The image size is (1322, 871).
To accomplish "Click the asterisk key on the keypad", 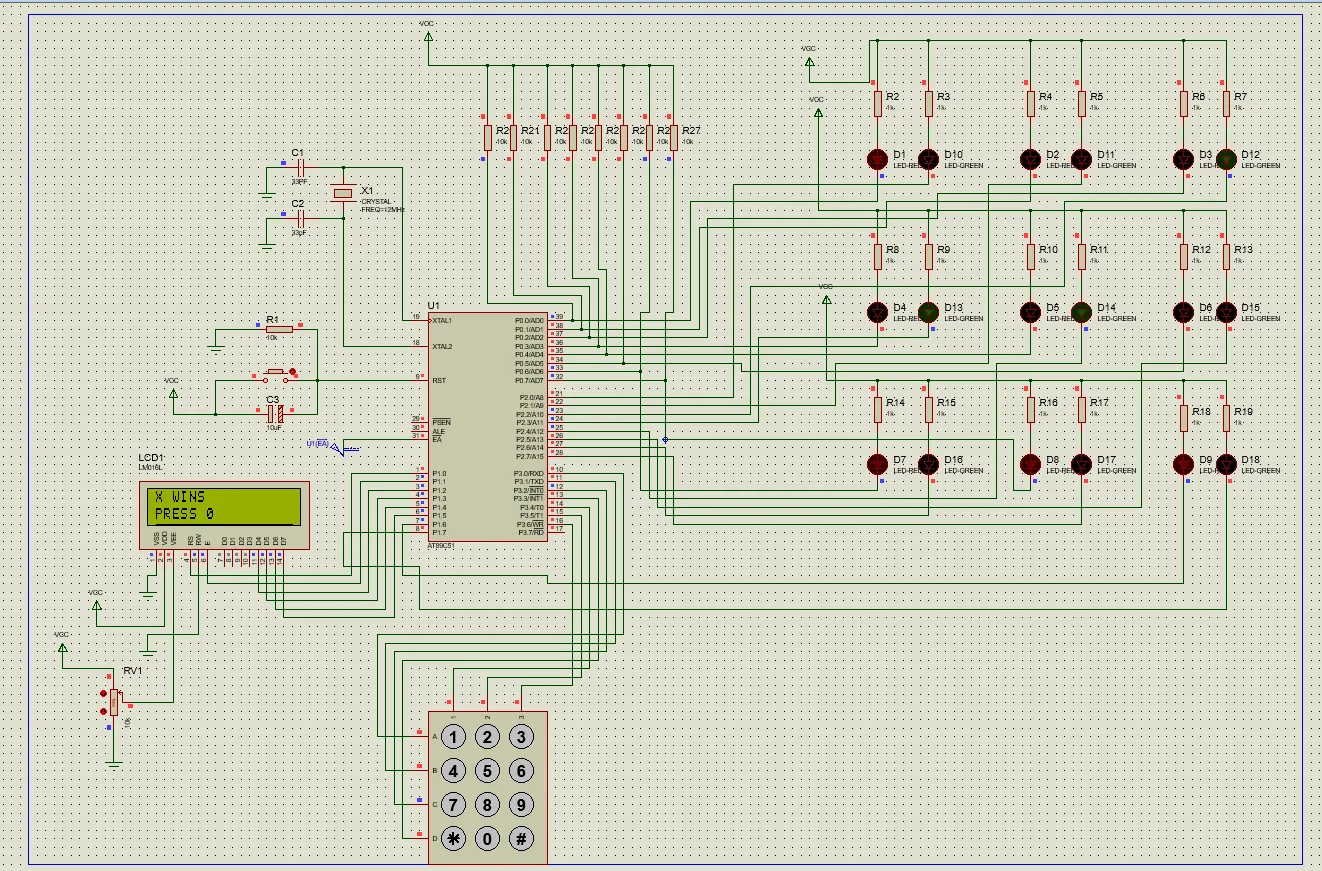I will click(x=454, y=838).
